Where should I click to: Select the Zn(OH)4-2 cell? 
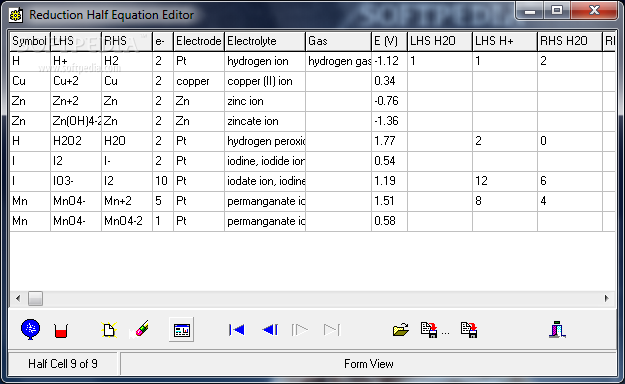(x=76, y=121)
